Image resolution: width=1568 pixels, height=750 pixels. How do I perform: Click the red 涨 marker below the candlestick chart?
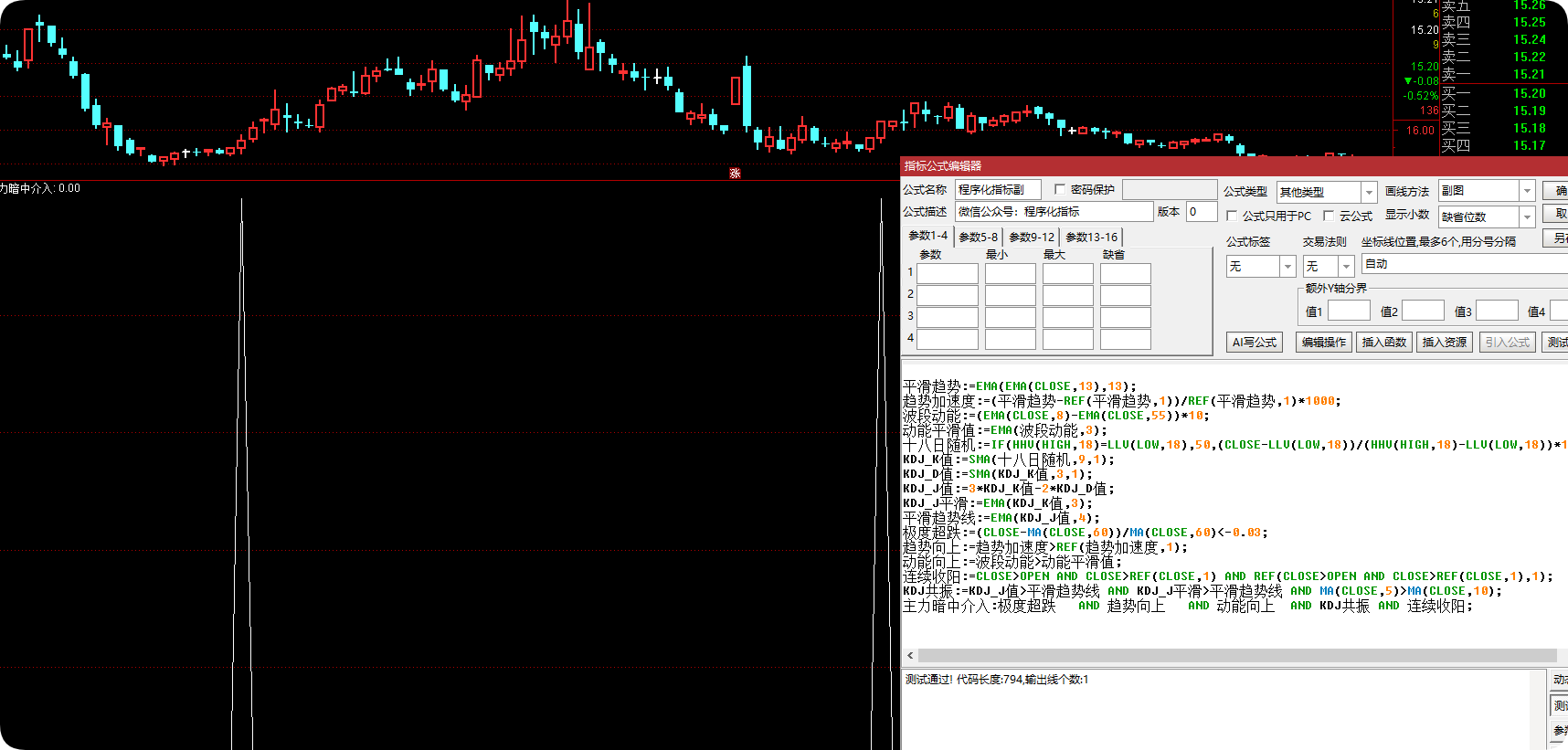click(735, 173)
